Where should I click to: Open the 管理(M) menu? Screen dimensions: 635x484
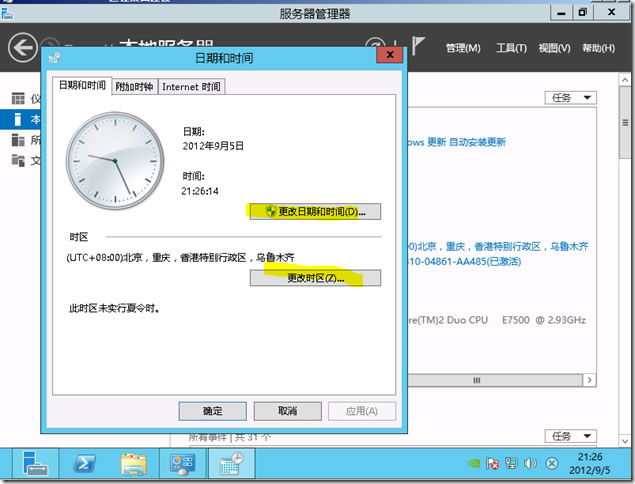point(463,48)
